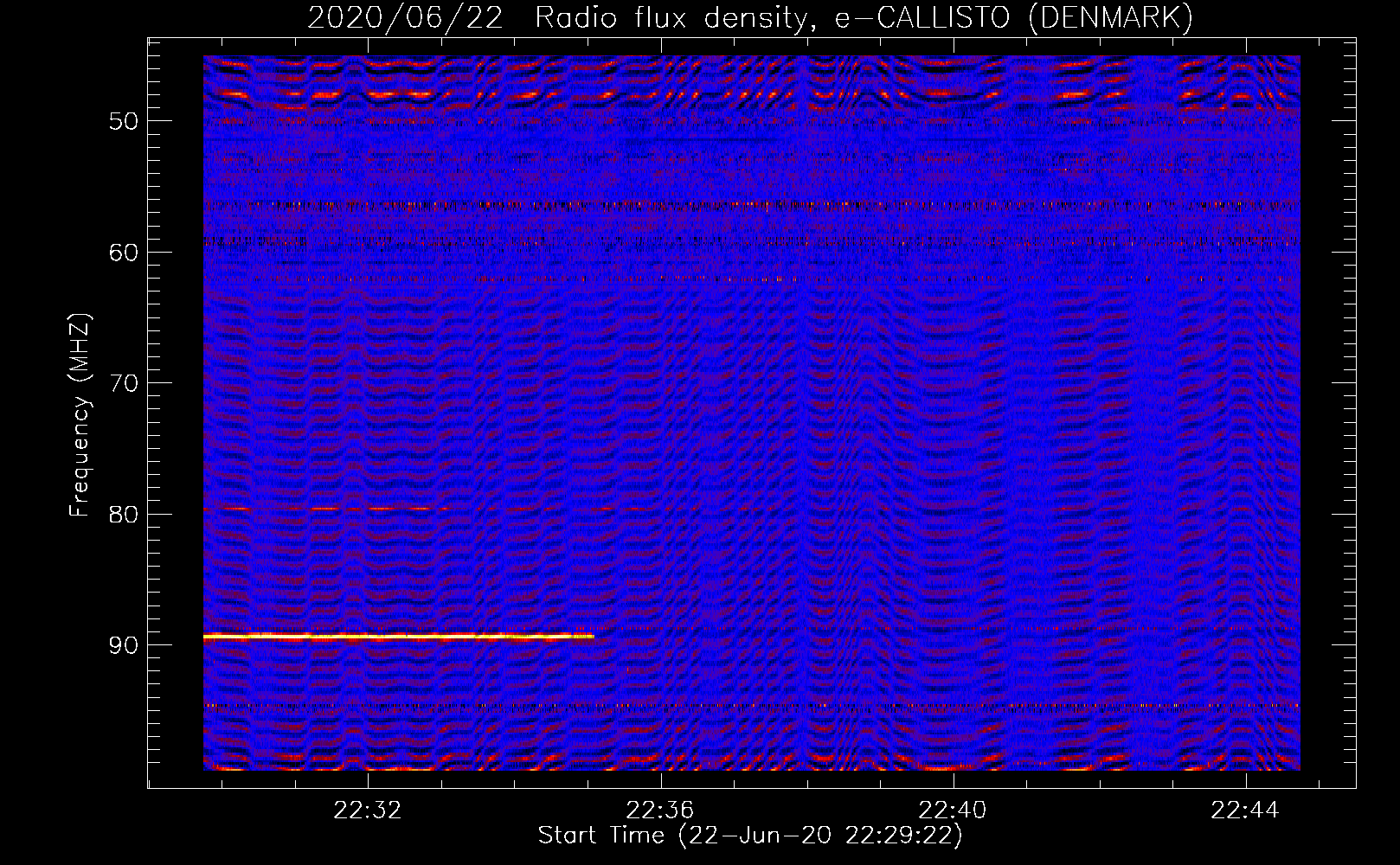This screenshot has height=865, width=1400.
Task: Click the 22:40 time tick label
Action: coord(953,811)
